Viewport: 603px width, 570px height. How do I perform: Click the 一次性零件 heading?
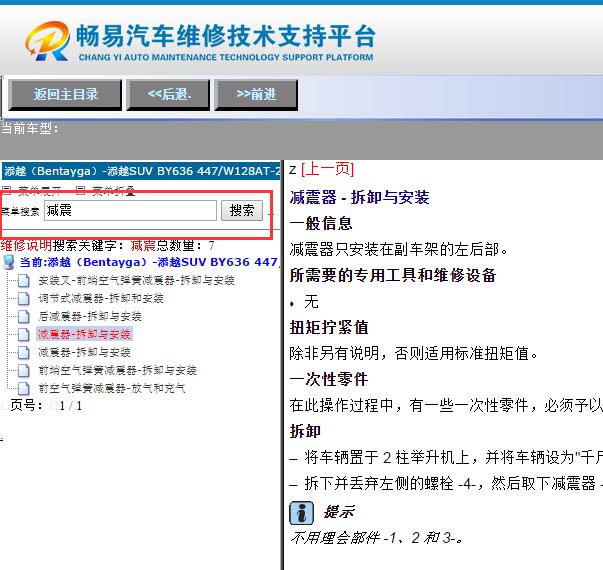pyautogui.click(x=329, y=380)
